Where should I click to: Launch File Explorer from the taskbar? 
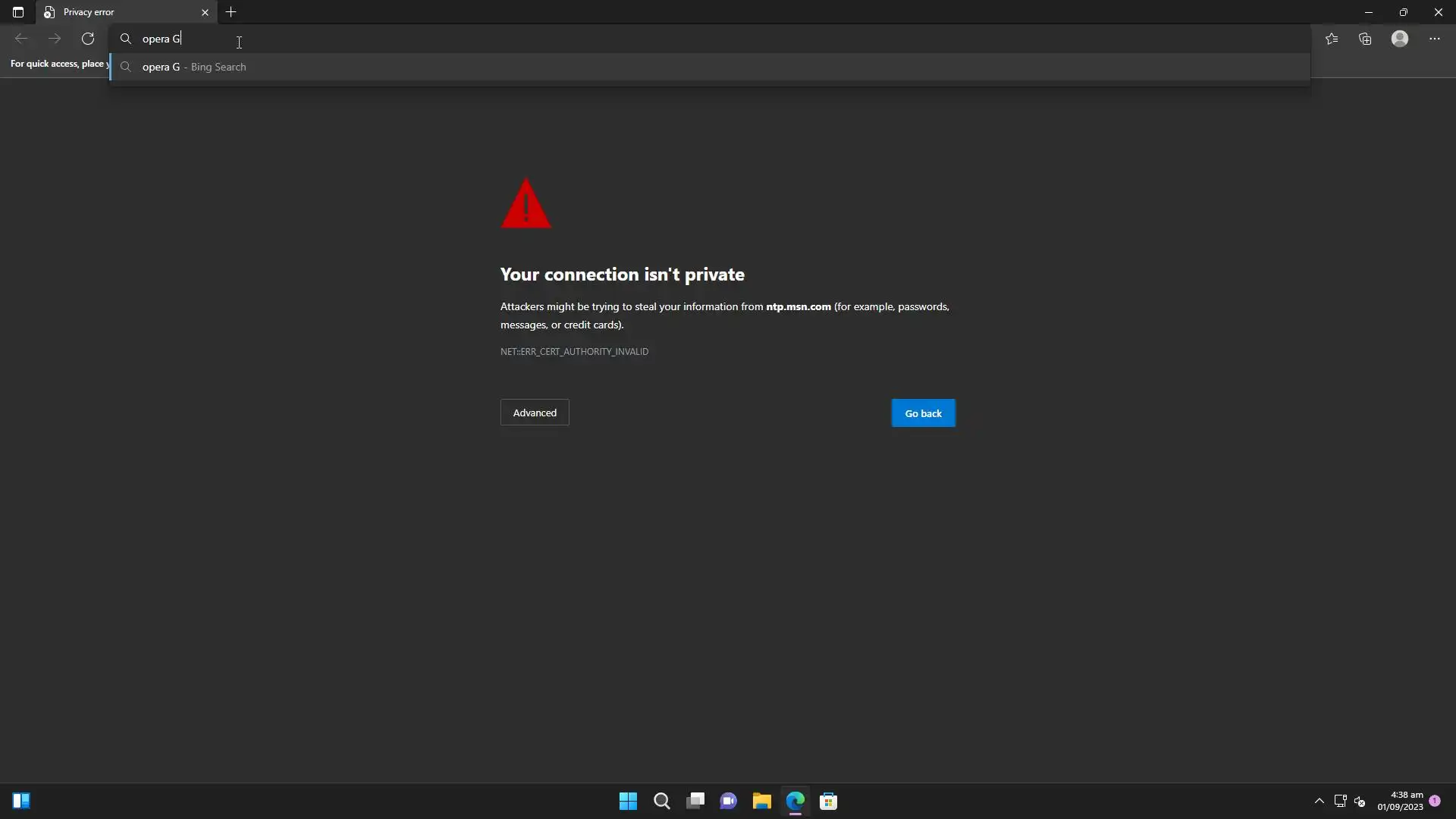point(761,801)
